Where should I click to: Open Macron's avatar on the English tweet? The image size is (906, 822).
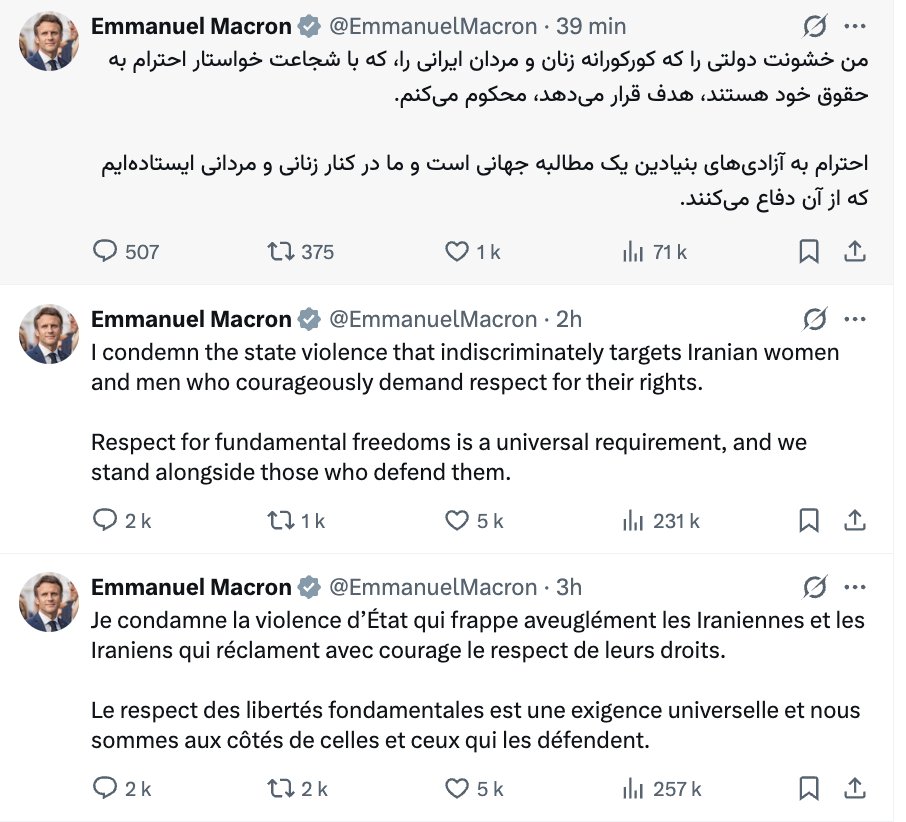49,333
